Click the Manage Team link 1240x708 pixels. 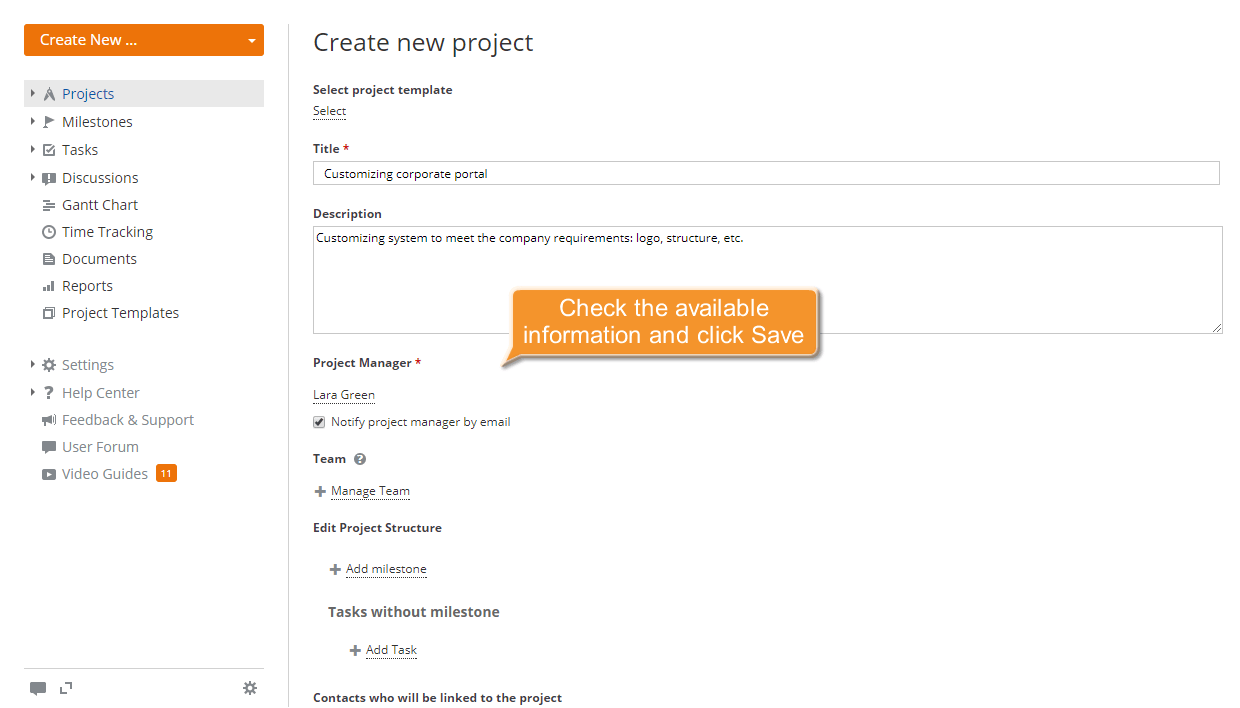pos(370,491)
